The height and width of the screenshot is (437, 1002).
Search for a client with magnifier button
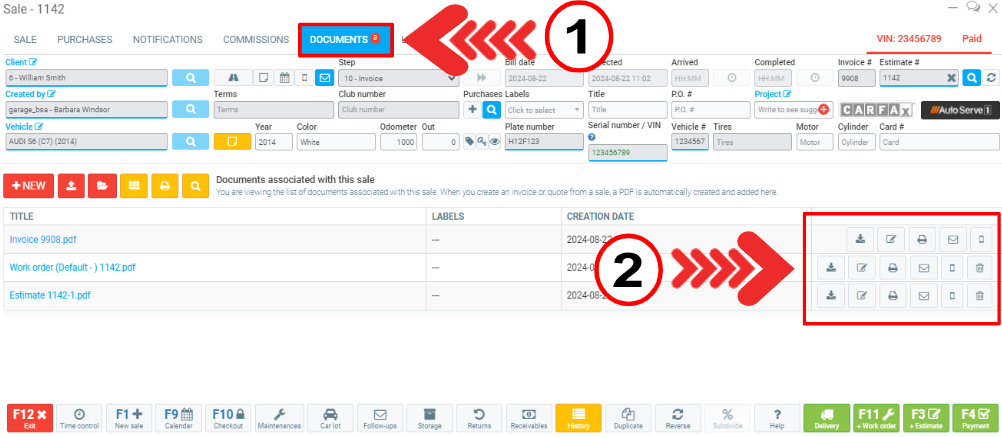[190, 77]
